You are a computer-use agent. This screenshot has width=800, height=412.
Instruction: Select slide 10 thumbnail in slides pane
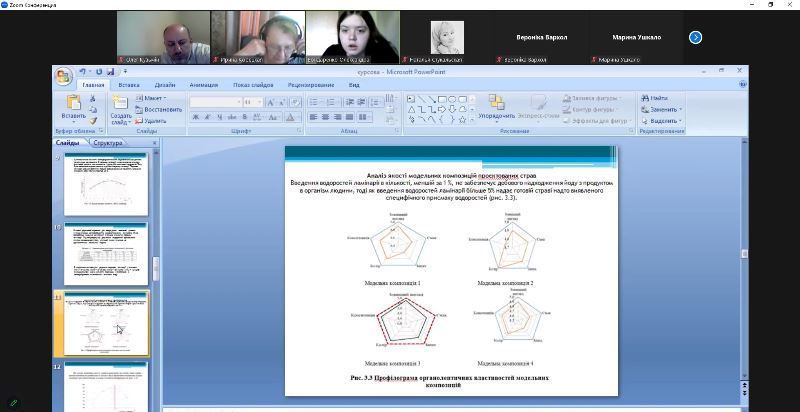tap(98, 253)
